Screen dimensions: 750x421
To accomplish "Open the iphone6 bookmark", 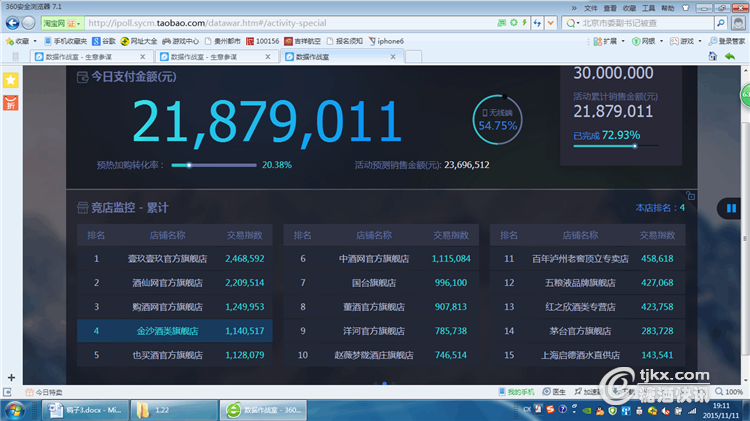I will [386, 41].
